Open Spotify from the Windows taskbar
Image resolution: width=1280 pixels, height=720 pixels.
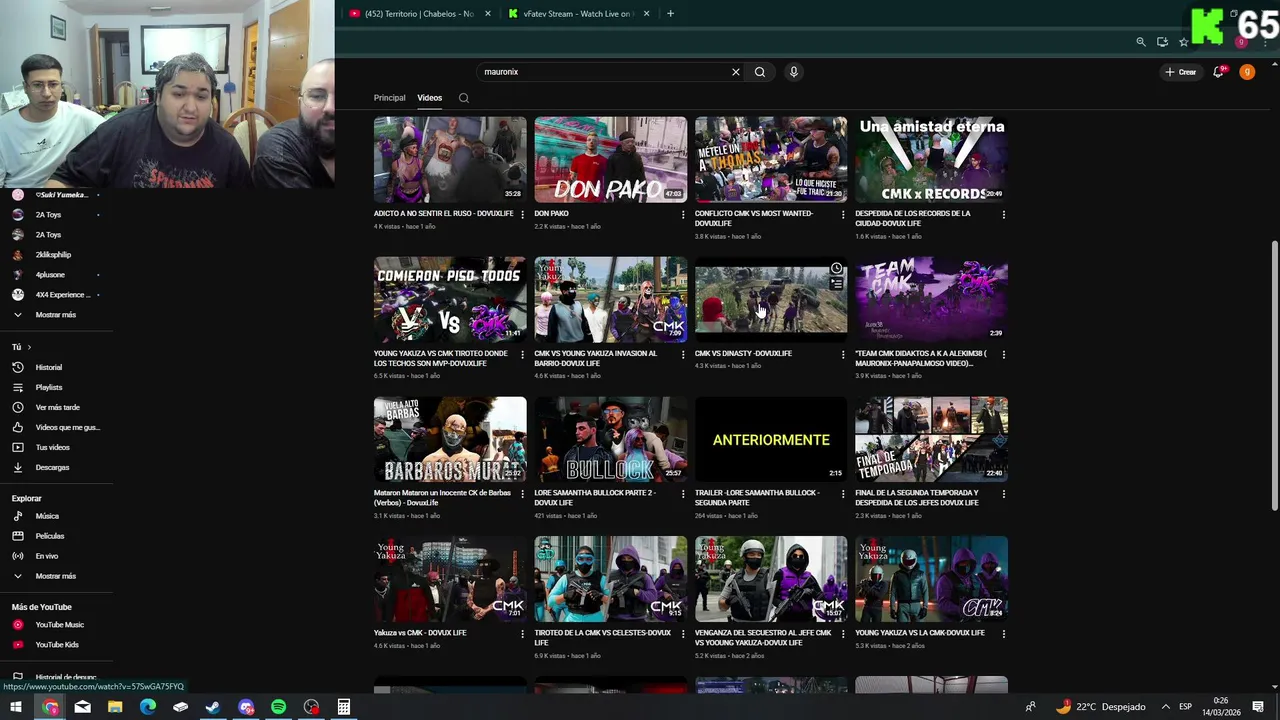(x=279, y=707)
